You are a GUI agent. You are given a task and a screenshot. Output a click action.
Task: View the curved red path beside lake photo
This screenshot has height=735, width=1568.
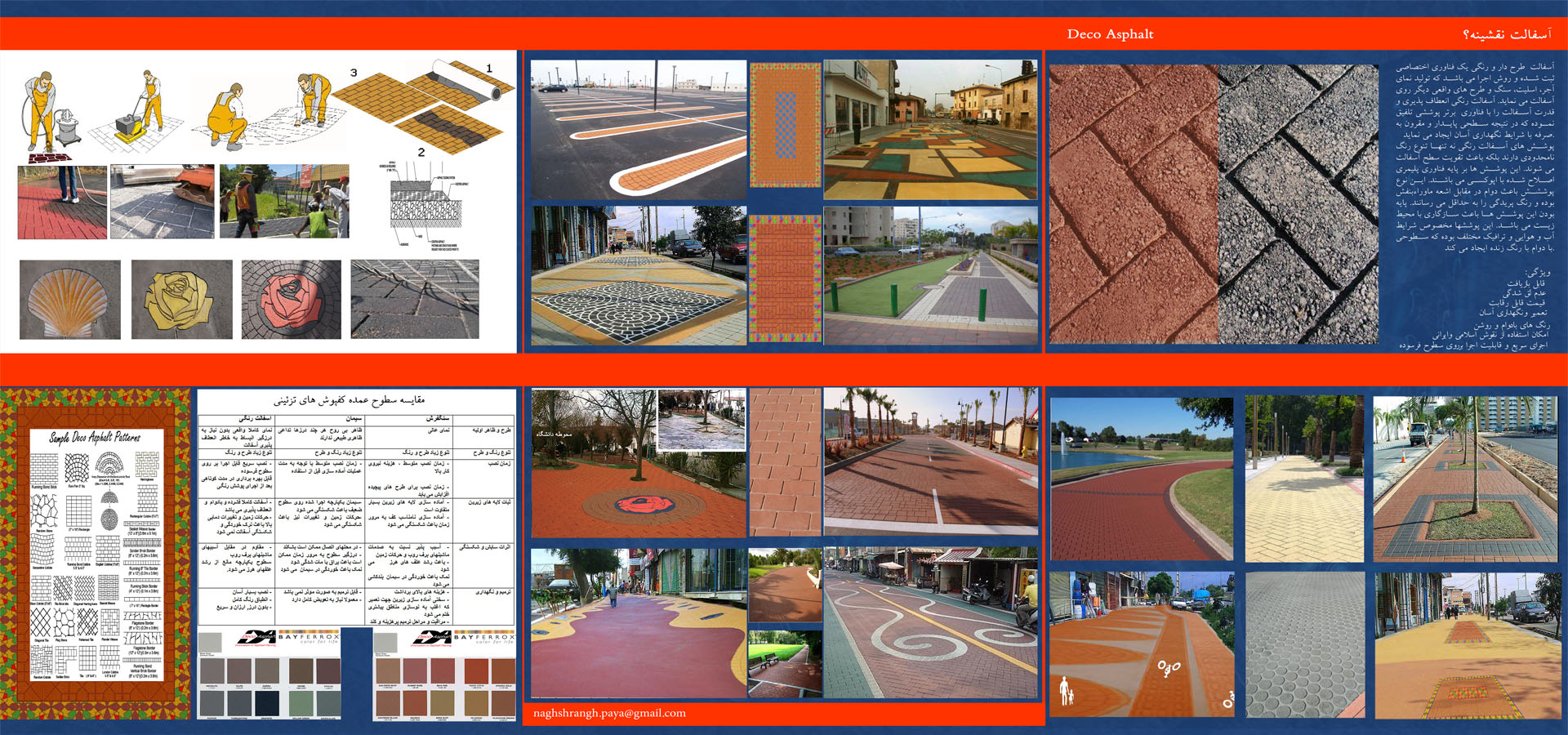coord(1141,479)
